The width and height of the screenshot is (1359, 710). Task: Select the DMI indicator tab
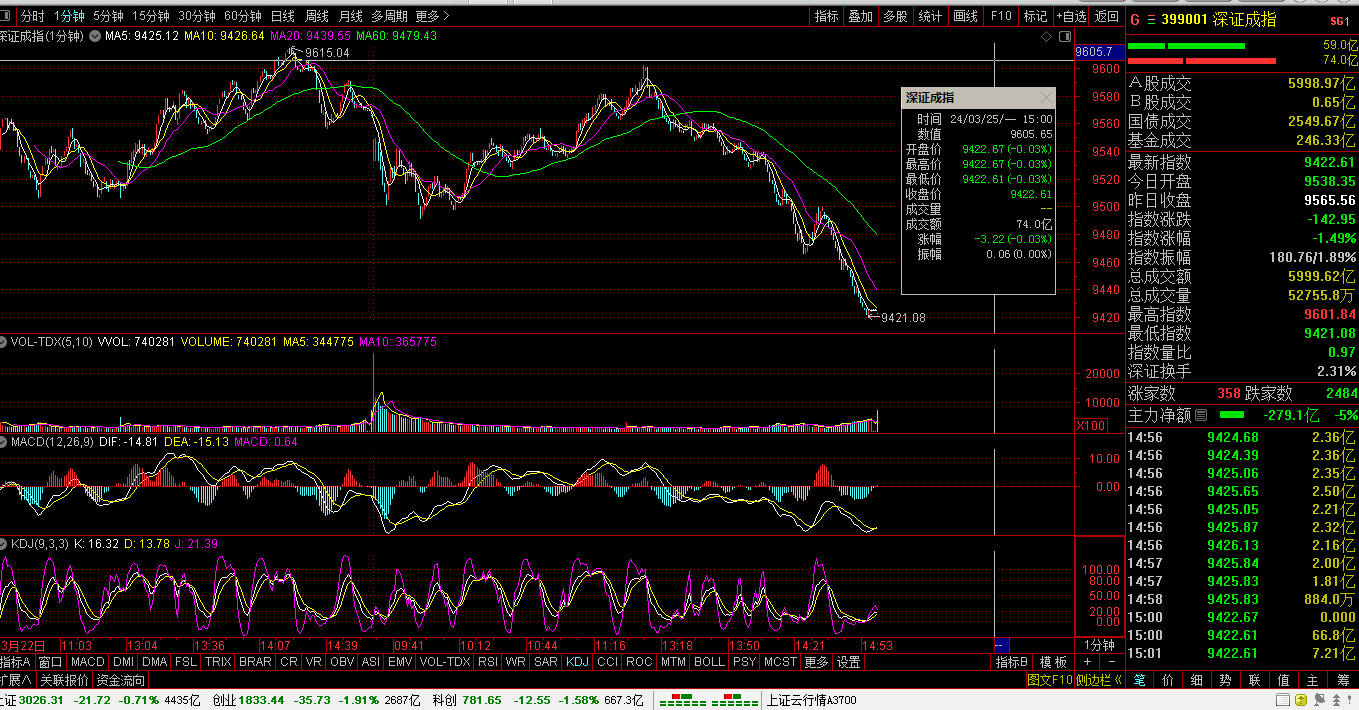[124, 662]
